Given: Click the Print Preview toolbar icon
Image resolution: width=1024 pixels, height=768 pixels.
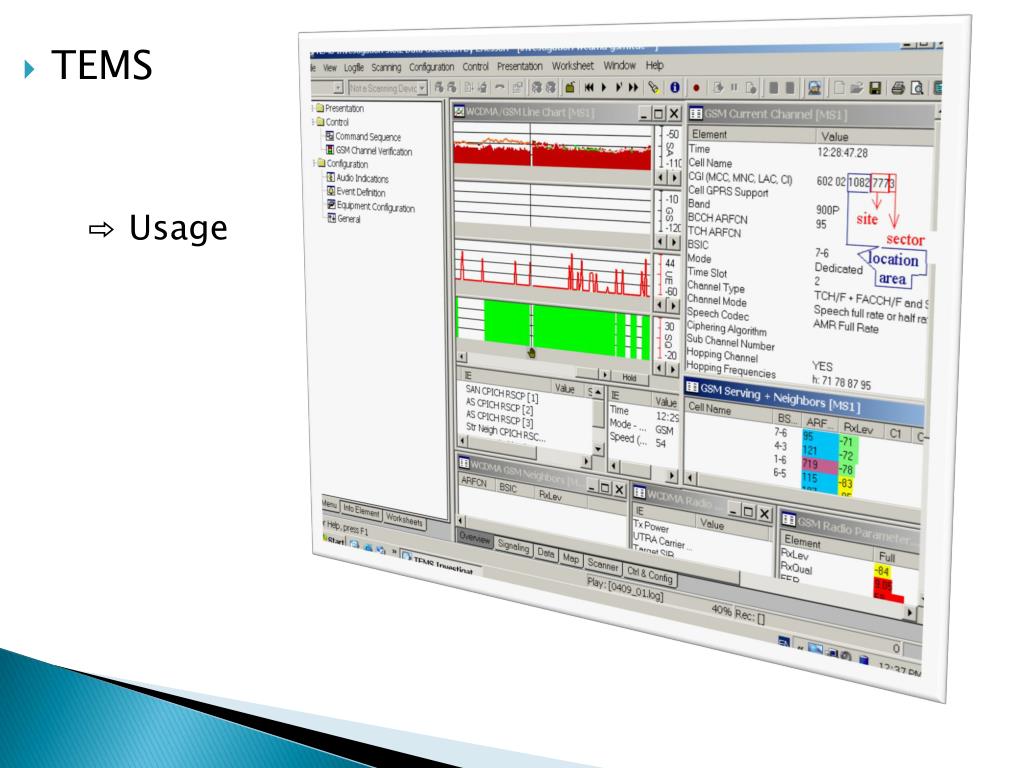Looking at the screenshot, I should (917, 88).
